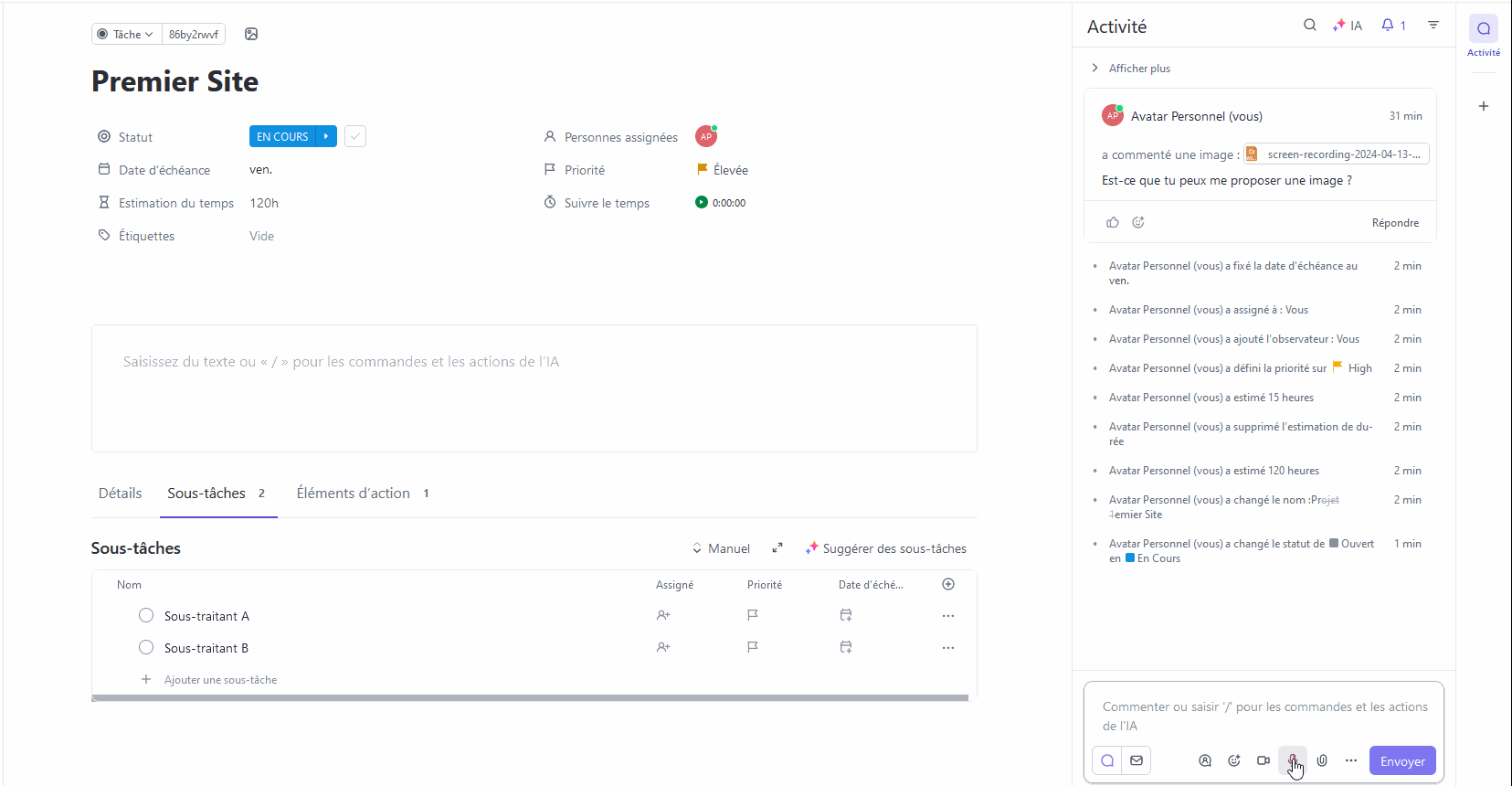This screenshot has height=786, width=1512.
Task: Open more options for Sous-traitant A
Action: (x=948, y=616)
